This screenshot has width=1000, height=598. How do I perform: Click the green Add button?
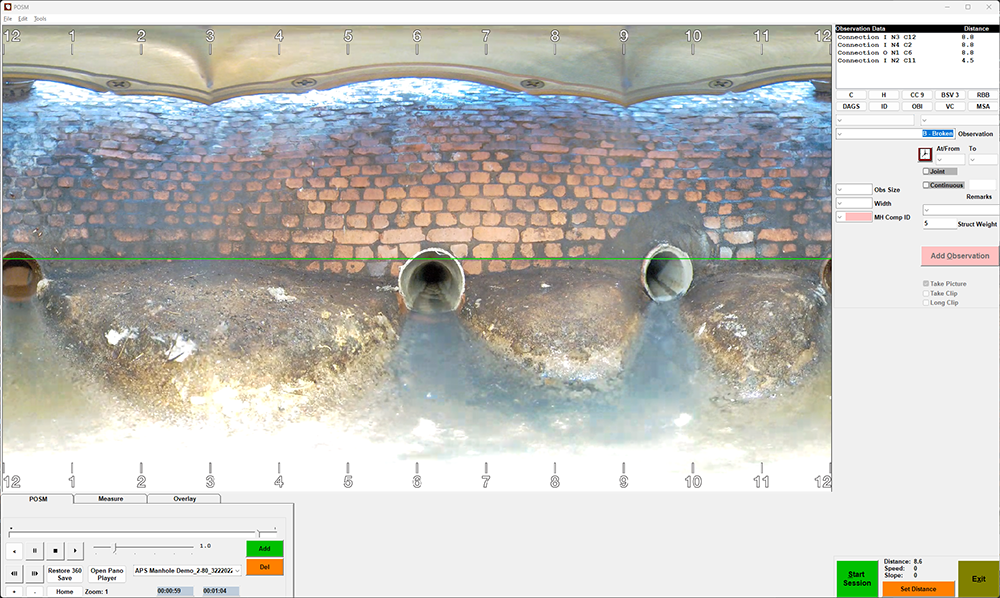265,548
